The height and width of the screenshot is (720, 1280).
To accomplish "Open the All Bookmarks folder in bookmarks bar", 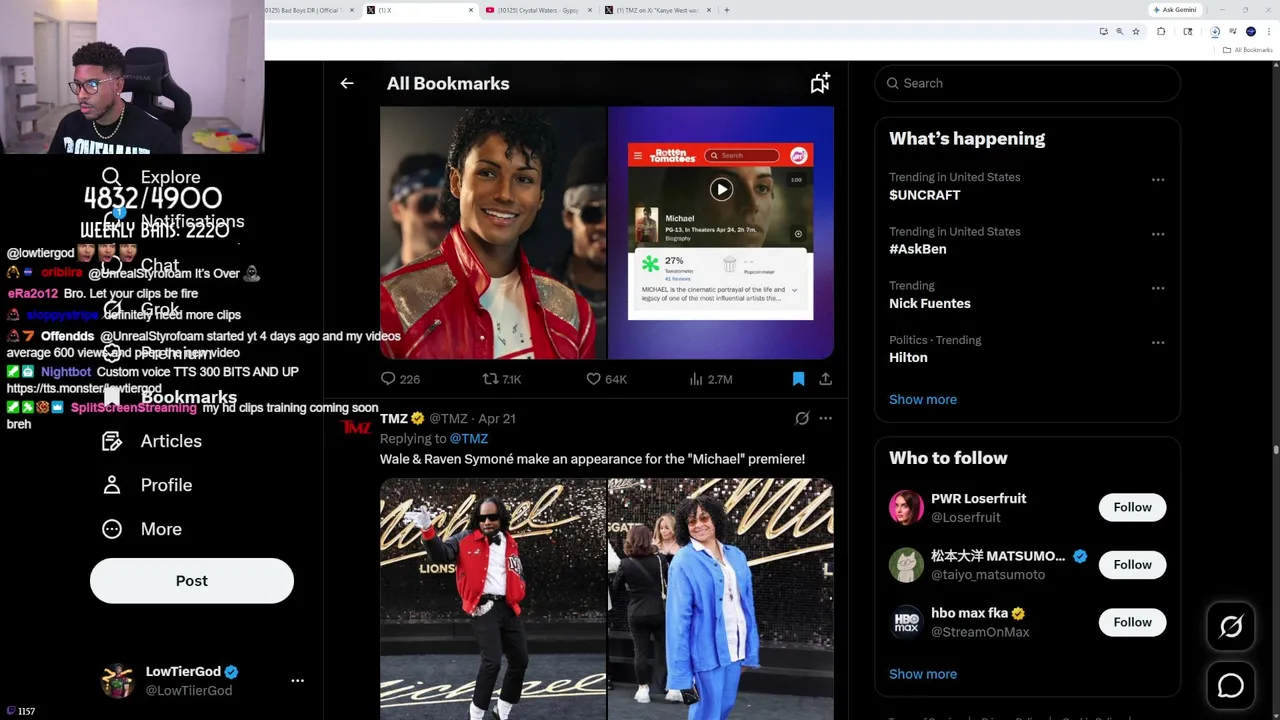I will (x=1247, y=50).
